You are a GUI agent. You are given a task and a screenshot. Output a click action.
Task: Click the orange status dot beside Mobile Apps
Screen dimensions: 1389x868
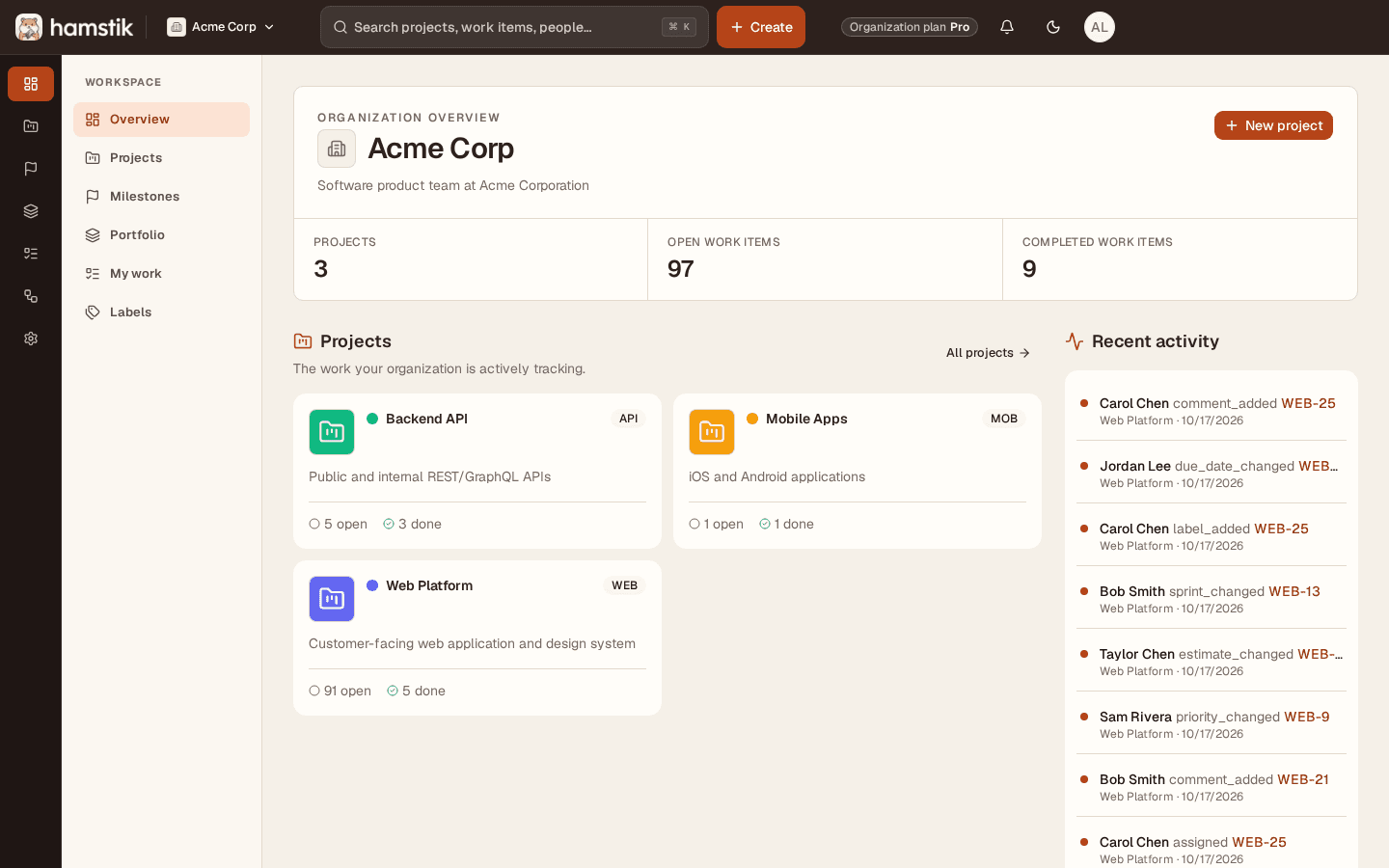tap(752, 419)
